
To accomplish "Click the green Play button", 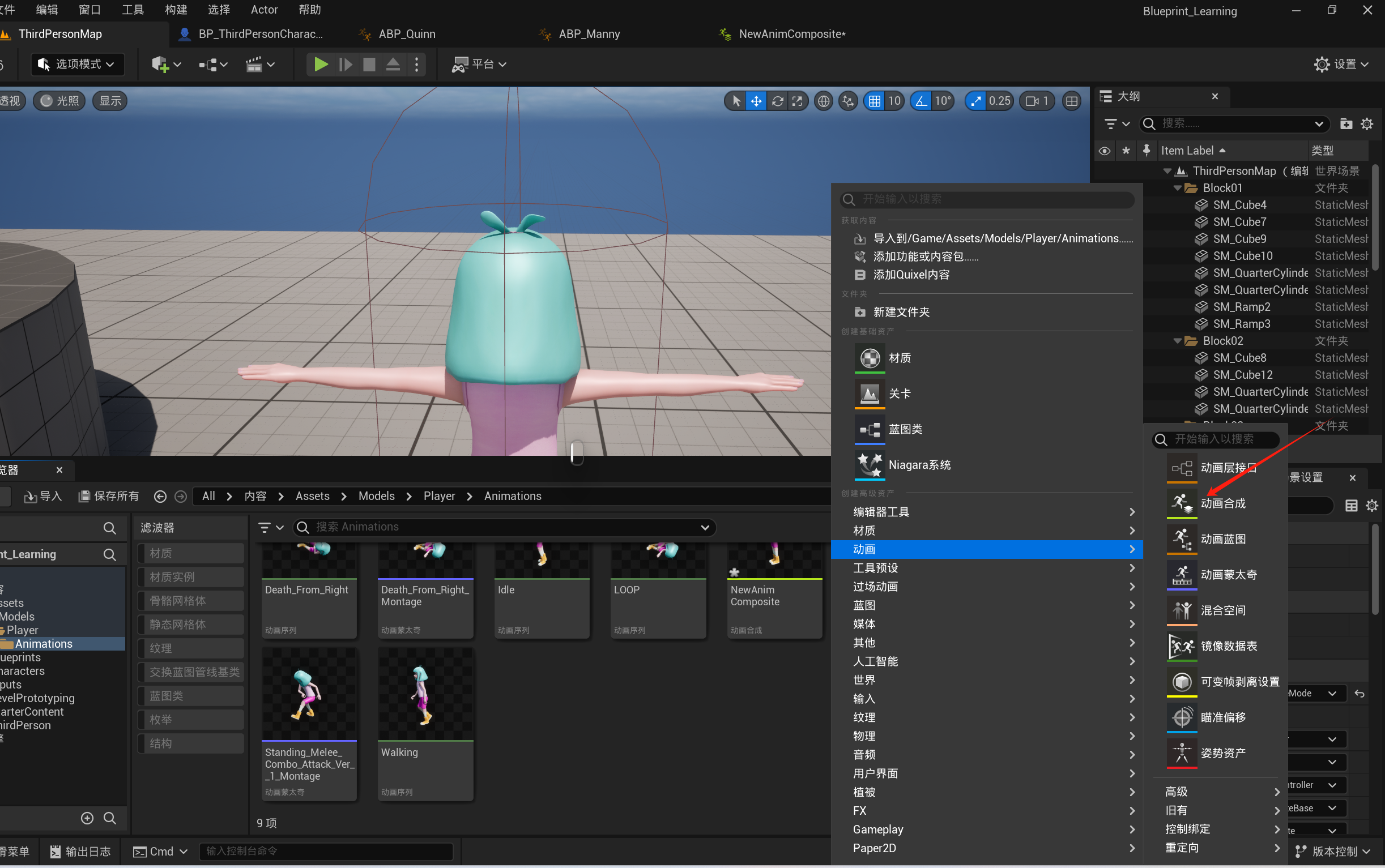I will (x=321, y=65).
